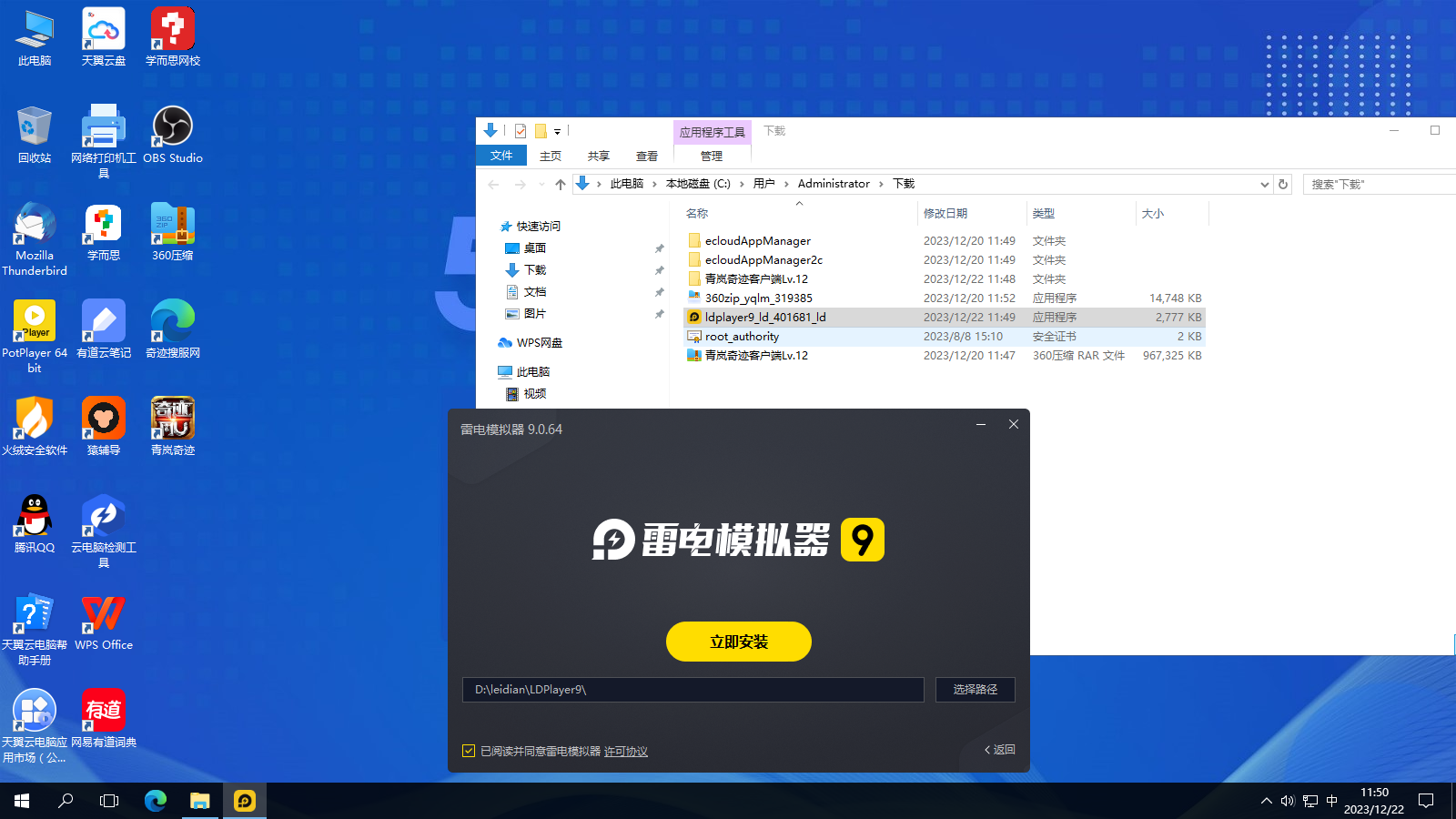Open the Explorer recent locations dropdown arrow

[x=541, y=184]
